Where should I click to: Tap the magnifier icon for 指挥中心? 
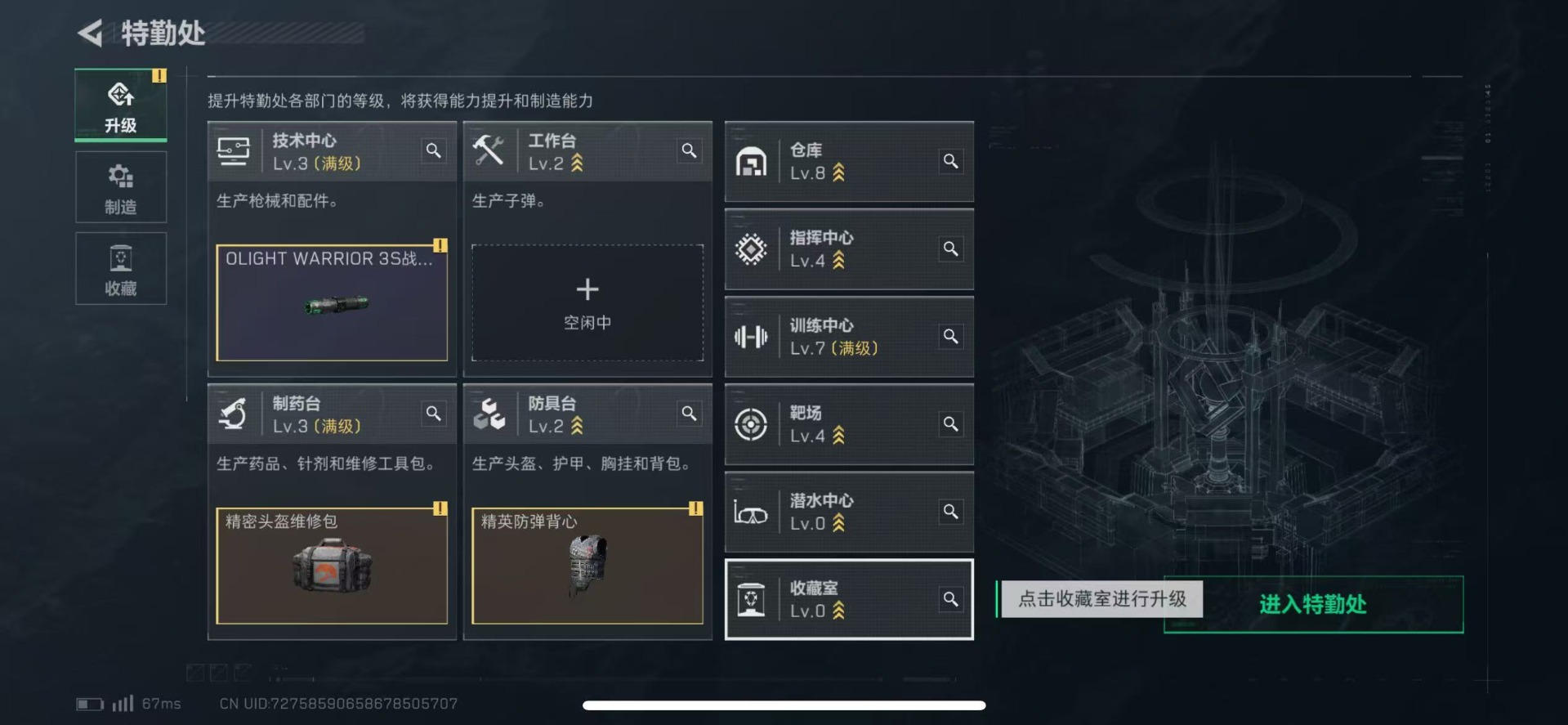click(951, 248)
